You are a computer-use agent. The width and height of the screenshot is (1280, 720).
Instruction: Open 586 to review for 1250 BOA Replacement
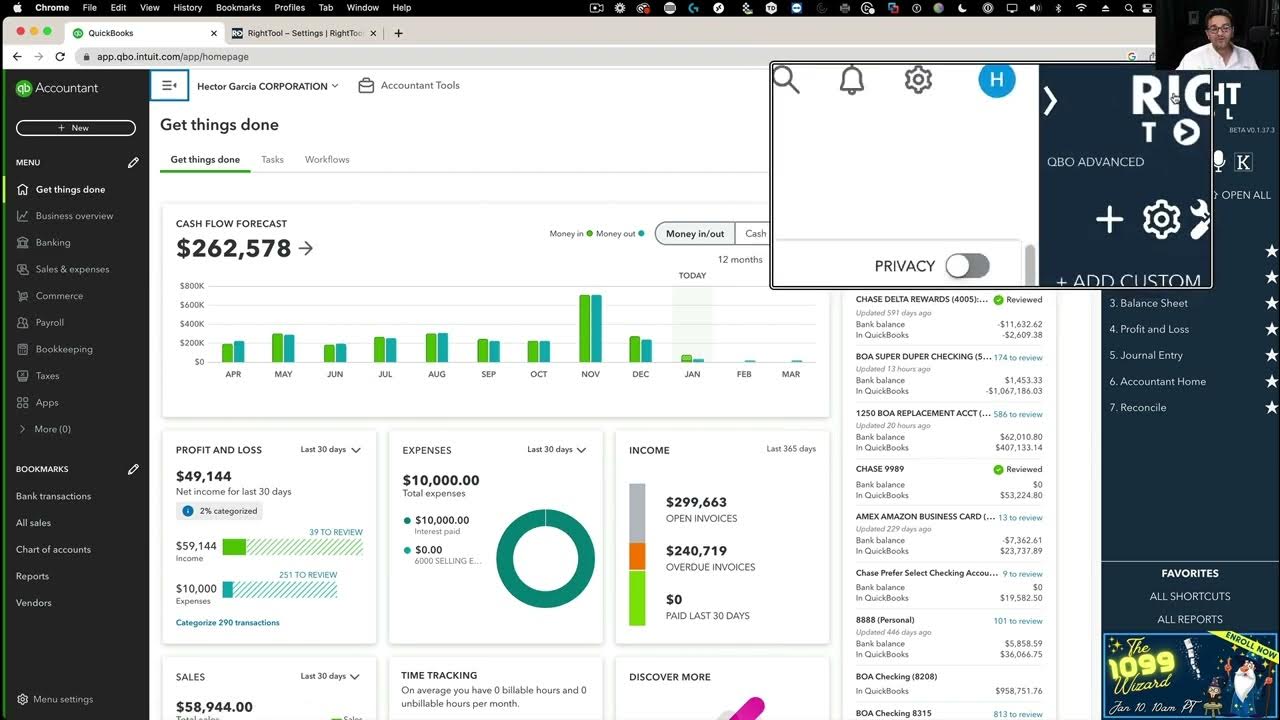pos(1018,414)
